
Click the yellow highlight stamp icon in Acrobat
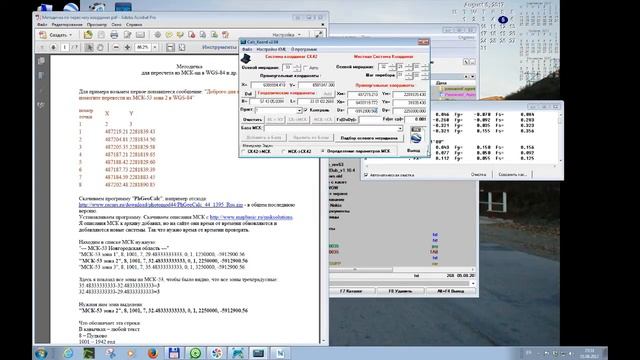click(x=180, y=35)
